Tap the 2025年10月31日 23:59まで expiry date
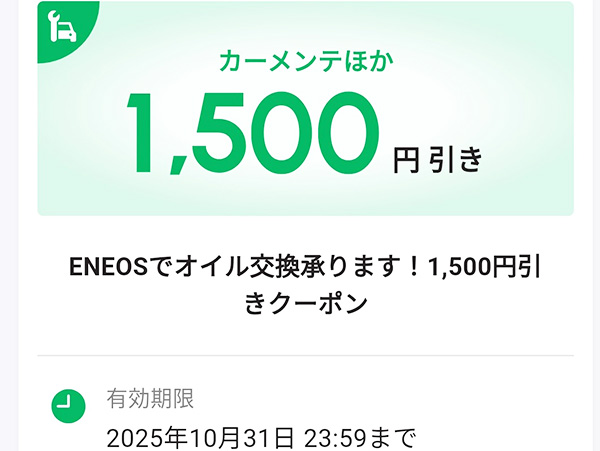The image size is (600, 451). pyautogui.click(x=261, y=438)
